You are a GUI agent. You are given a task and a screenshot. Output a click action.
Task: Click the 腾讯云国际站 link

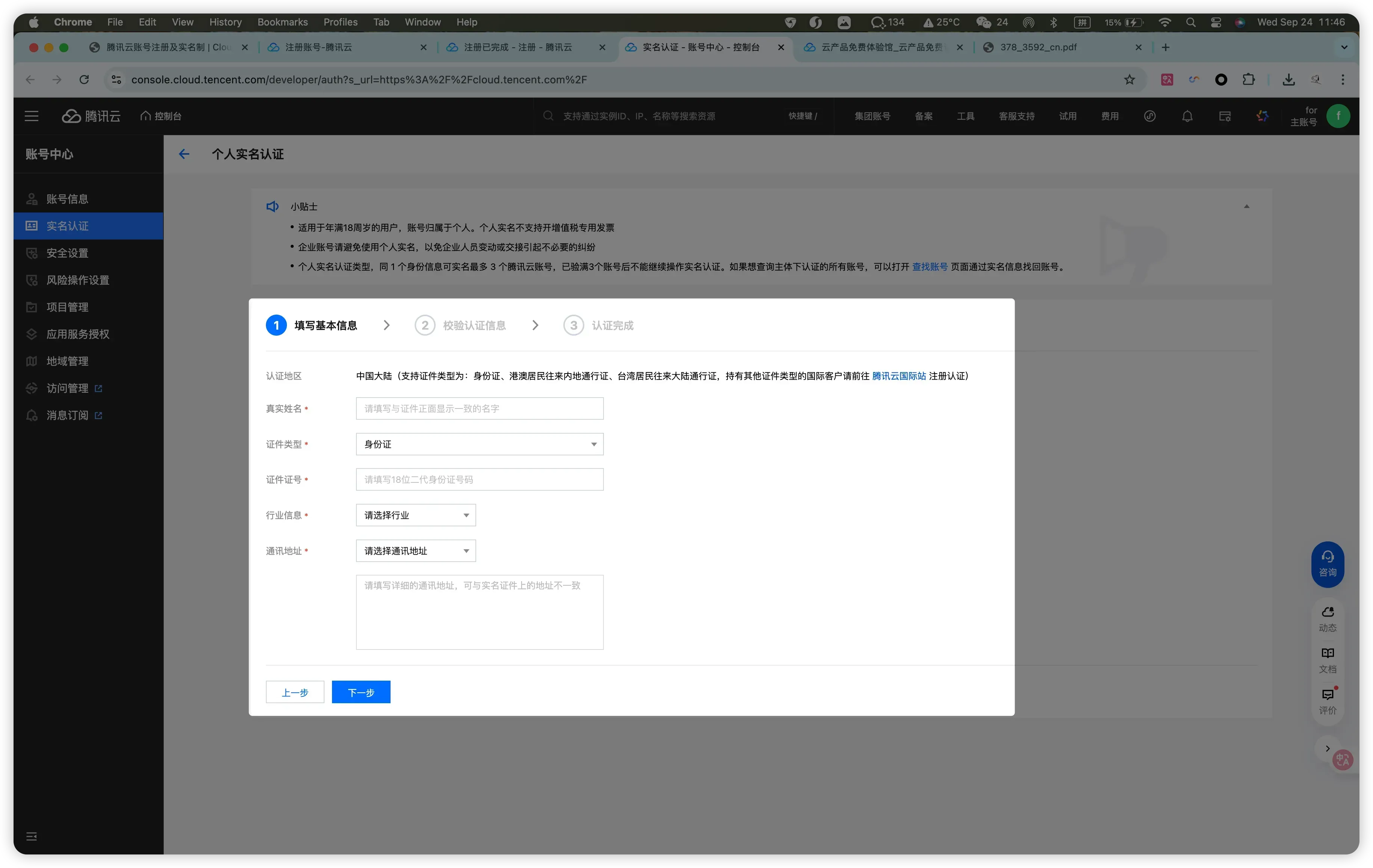[899, 376]
